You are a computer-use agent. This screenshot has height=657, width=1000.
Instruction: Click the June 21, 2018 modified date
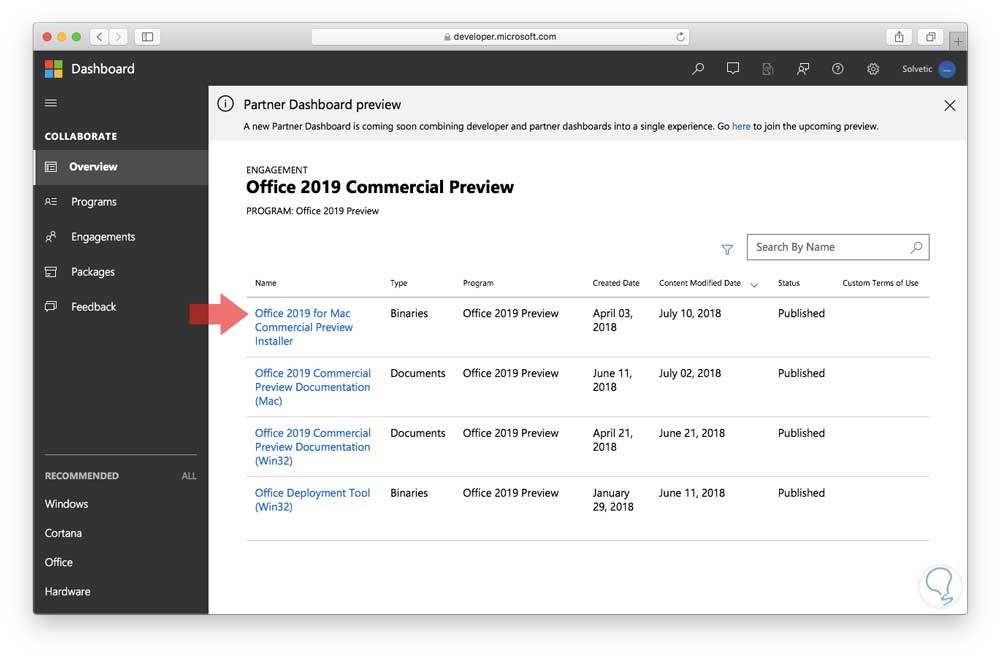coord(692,433)
